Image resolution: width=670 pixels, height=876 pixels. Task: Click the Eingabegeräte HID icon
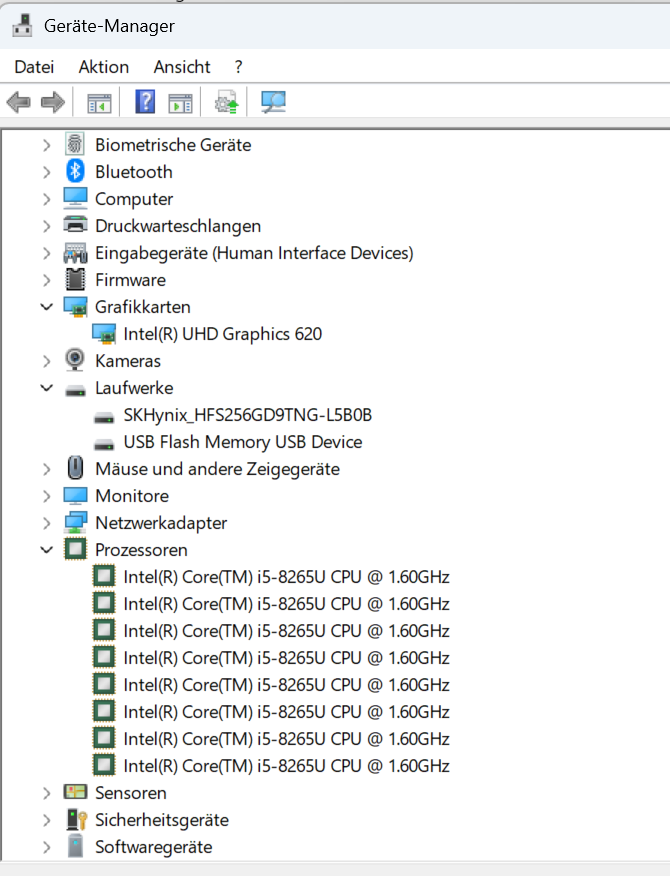[75, 253]
